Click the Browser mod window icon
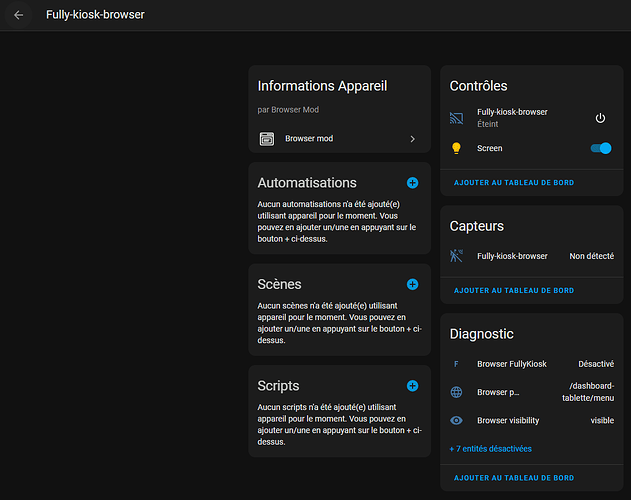 tap(266, 139)
